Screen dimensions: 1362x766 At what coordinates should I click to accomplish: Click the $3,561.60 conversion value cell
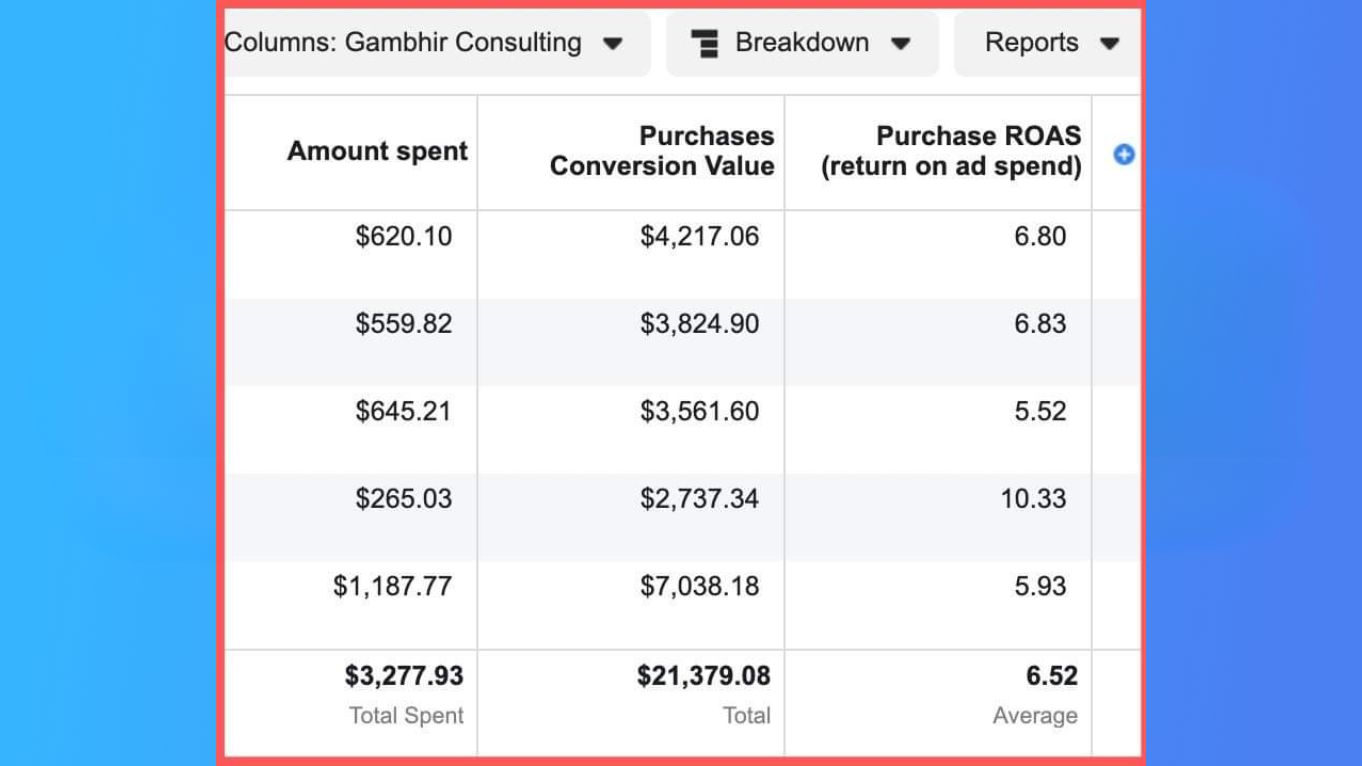(699, 411)
